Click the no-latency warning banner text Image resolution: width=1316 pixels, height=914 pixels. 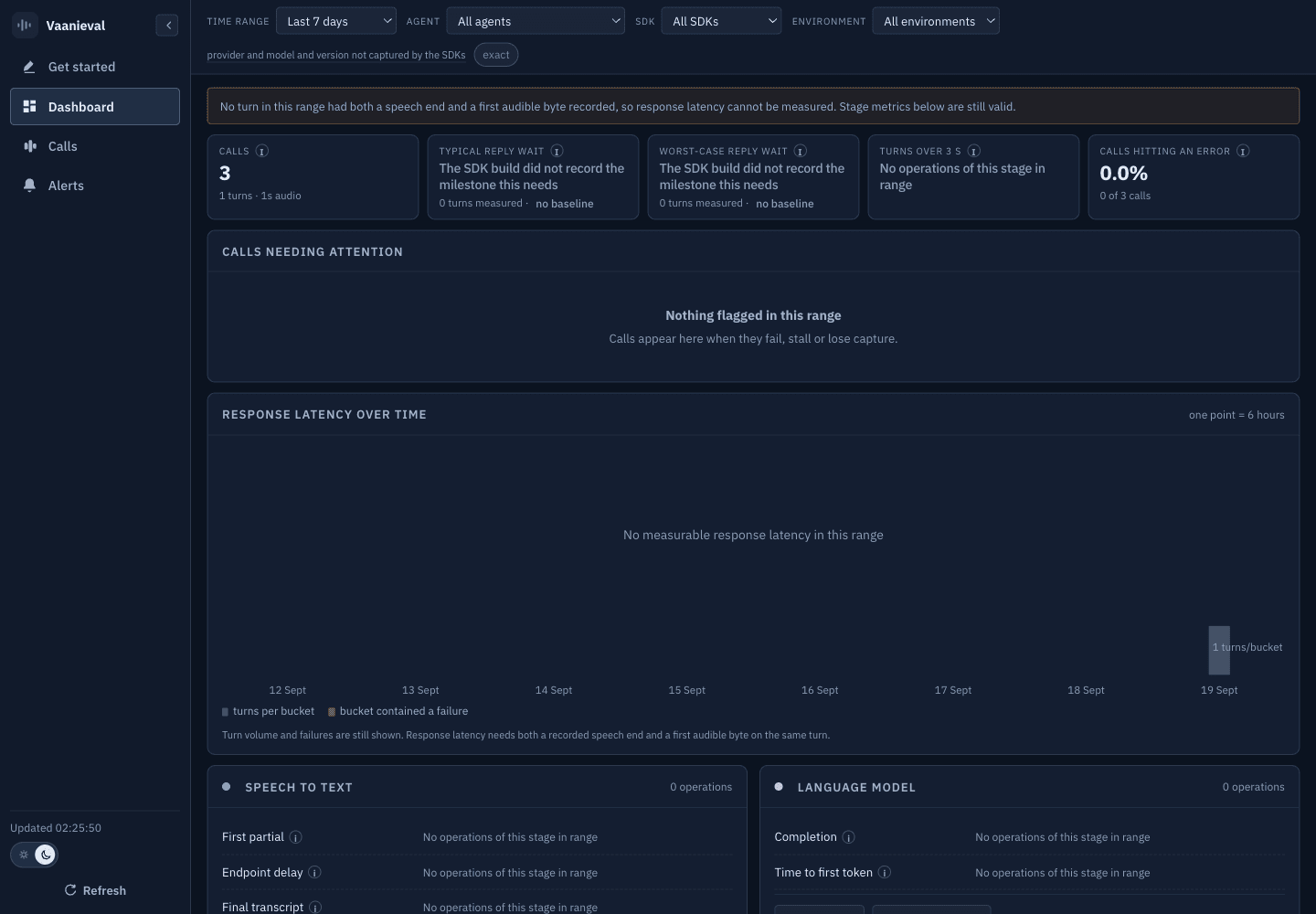618,107
